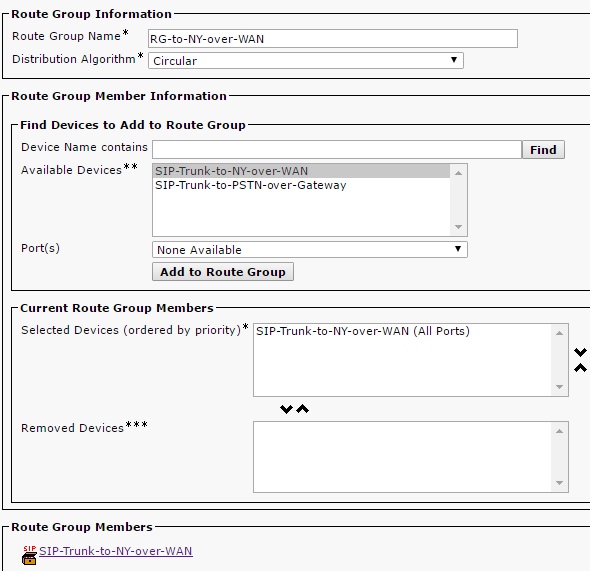Open the Port(s) dropdown
Viewport: 590px width, 571px height.
310,250
